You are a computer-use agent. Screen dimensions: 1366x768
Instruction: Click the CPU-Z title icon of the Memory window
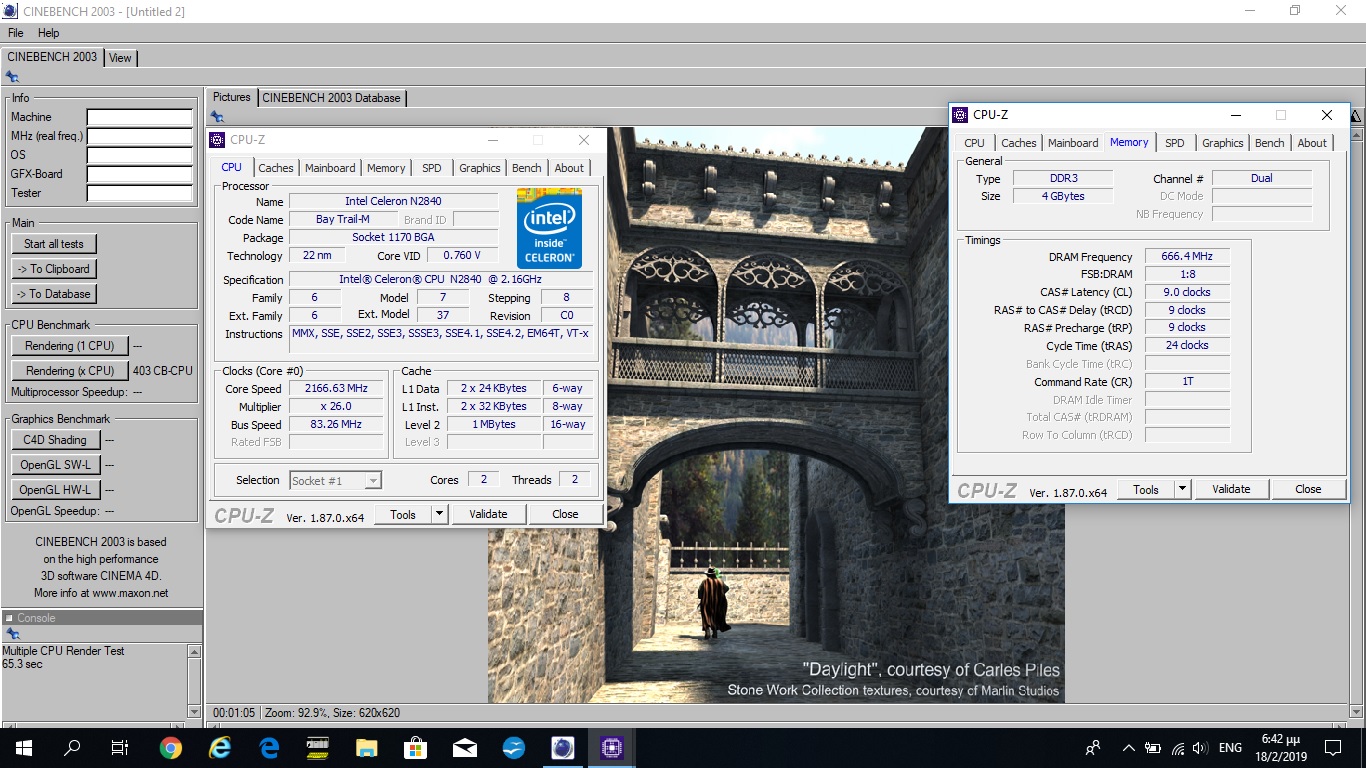click(960, 115)
